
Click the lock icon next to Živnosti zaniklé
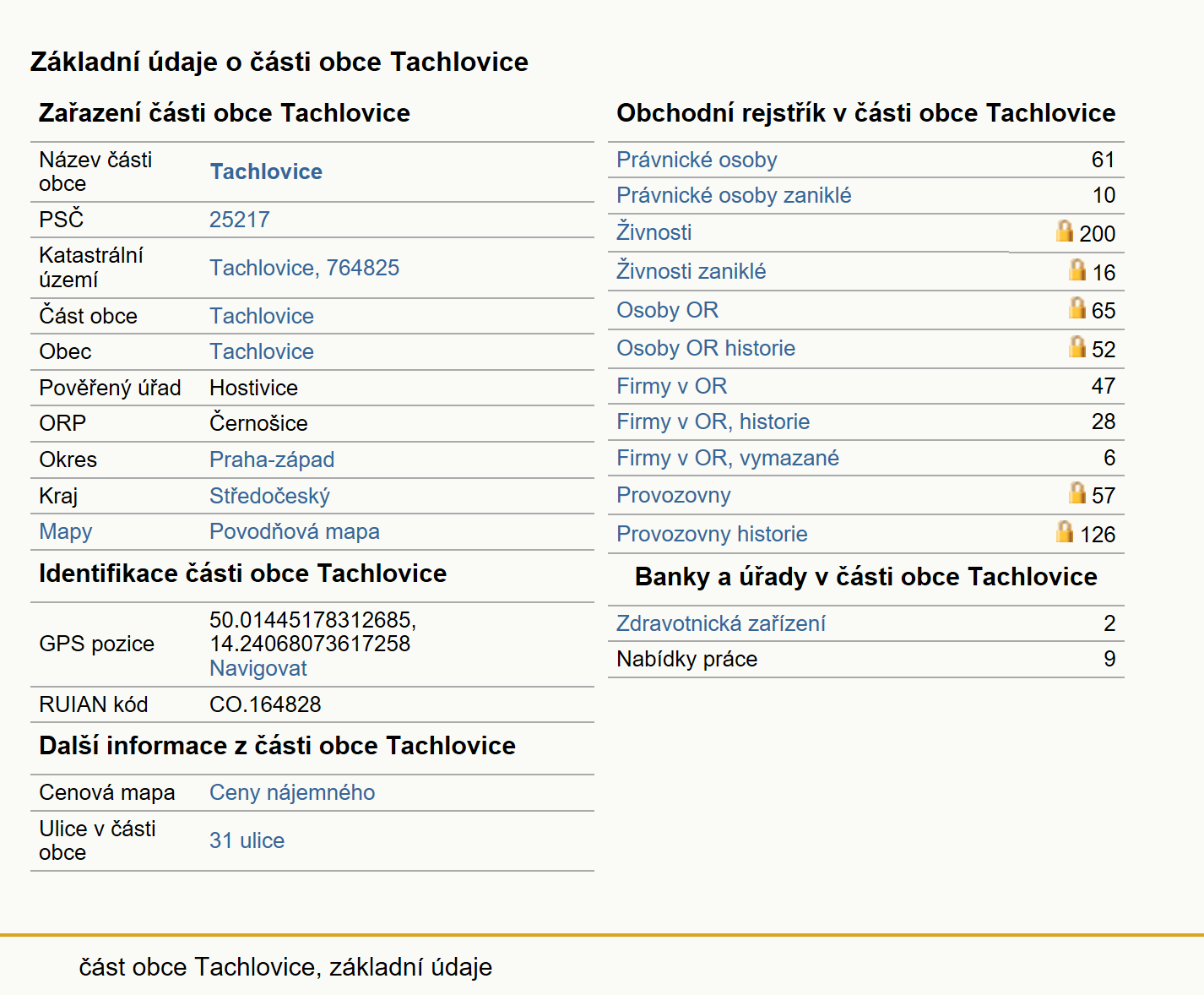(1077, 269)
